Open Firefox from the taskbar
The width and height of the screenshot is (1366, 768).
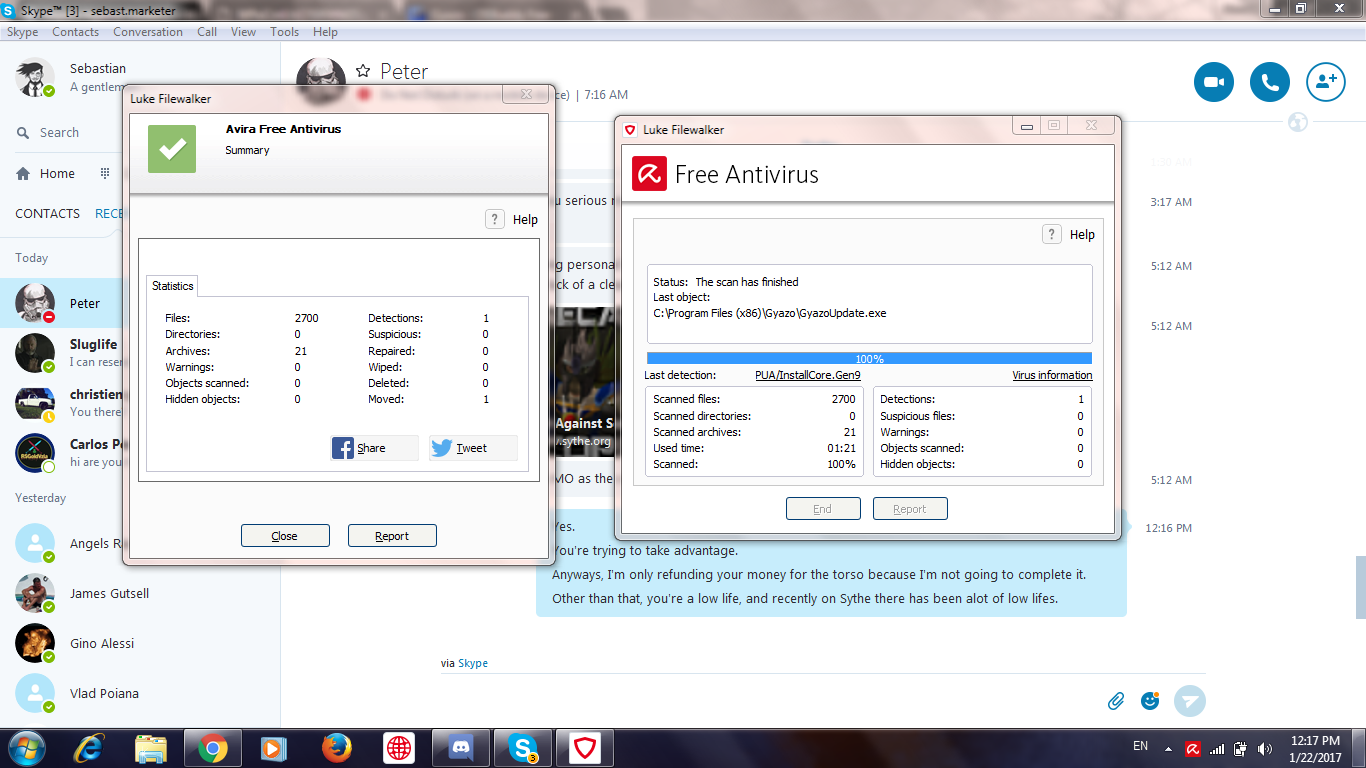(x=337, y=748)
